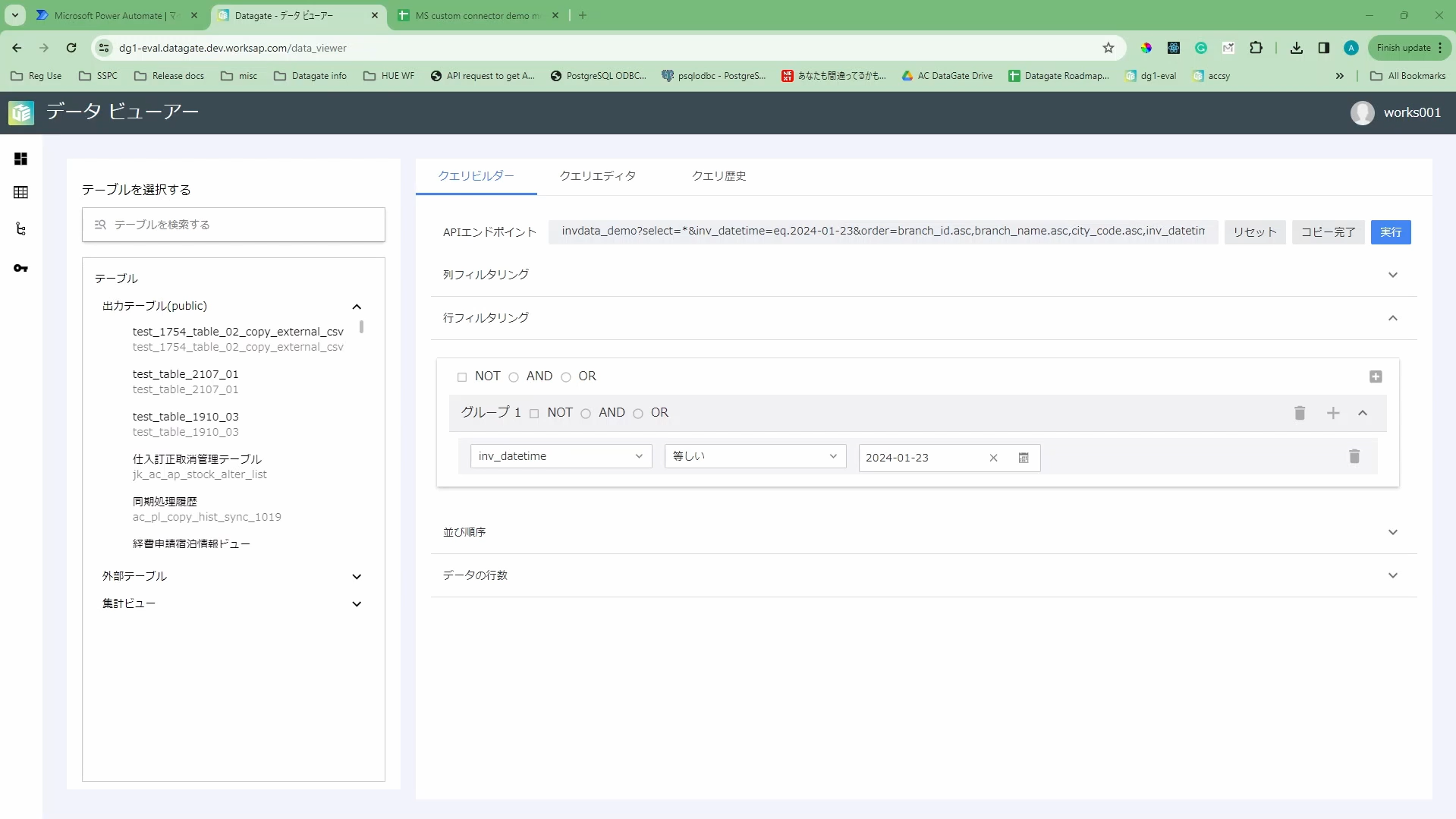Add a condition with the plus icon in グループ 1
This screenshot has height=819, width=1456.
tap(1333, 413)
